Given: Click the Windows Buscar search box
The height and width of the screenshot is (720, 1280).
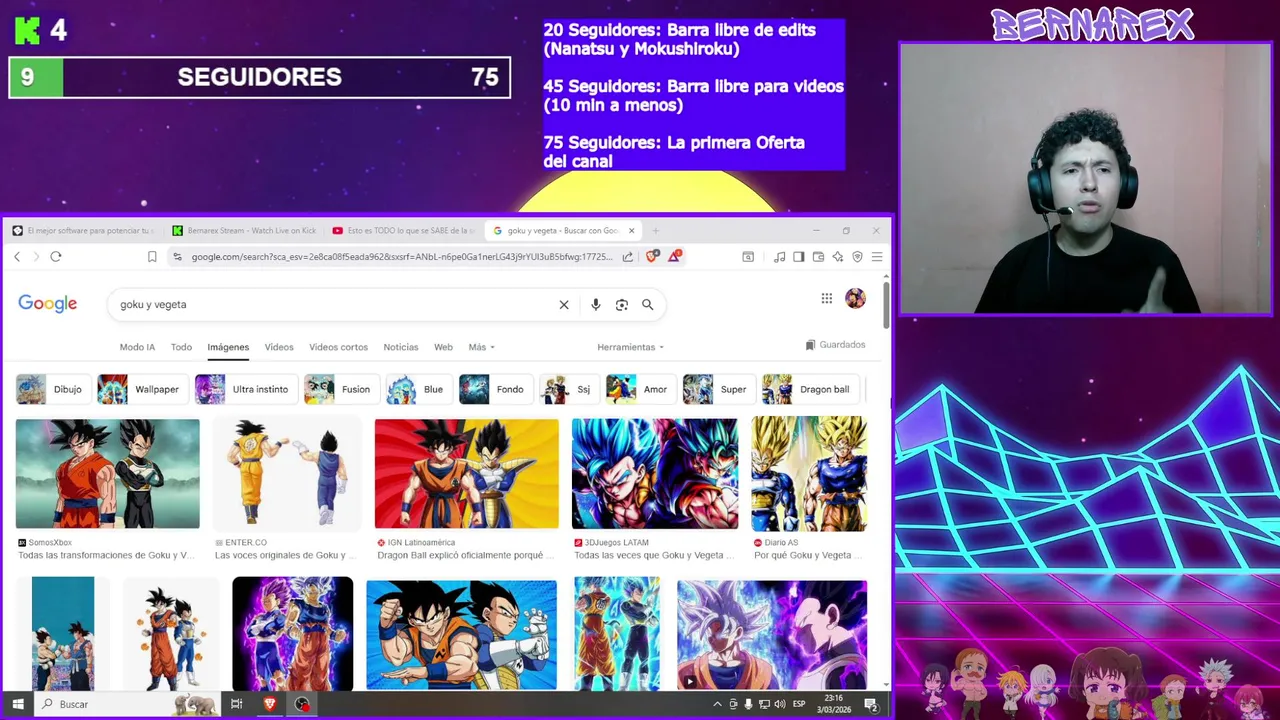Looking at the screenshot, I should pyautogui.click(x=128, y=704).
